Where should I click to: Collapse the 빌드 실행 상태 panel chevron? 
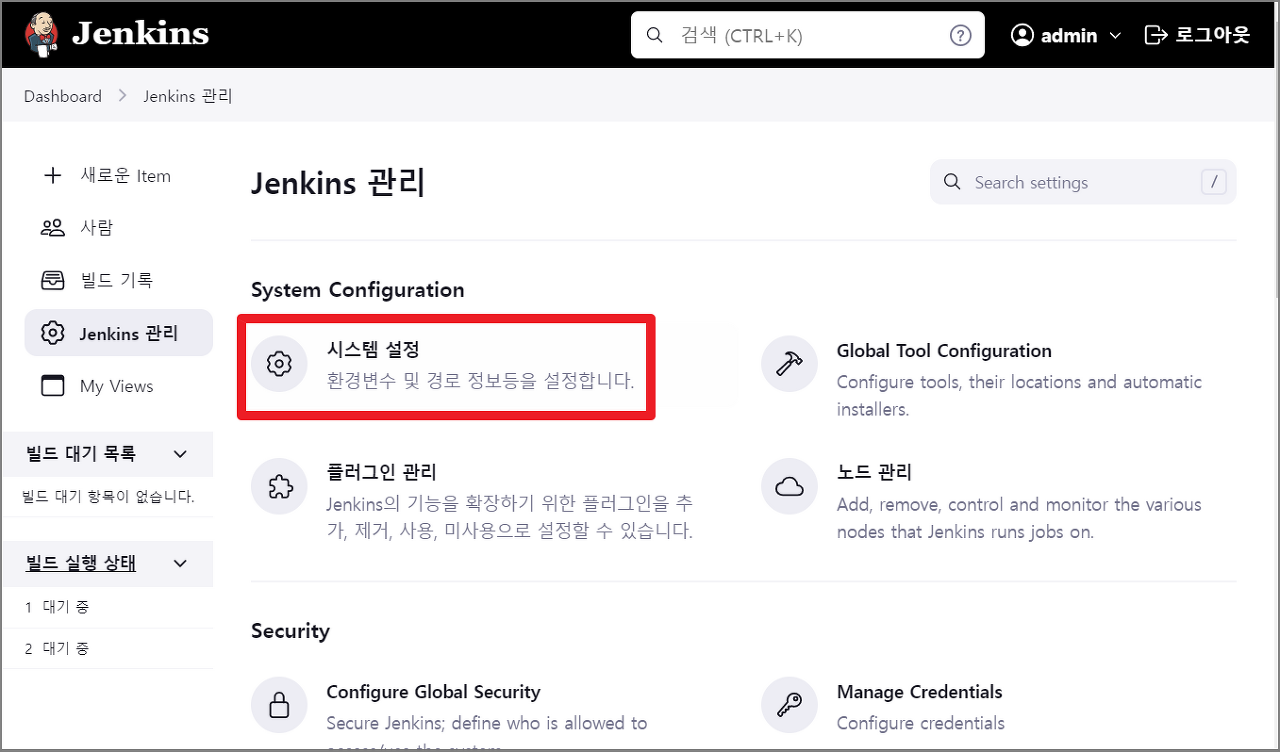[180, 564]
